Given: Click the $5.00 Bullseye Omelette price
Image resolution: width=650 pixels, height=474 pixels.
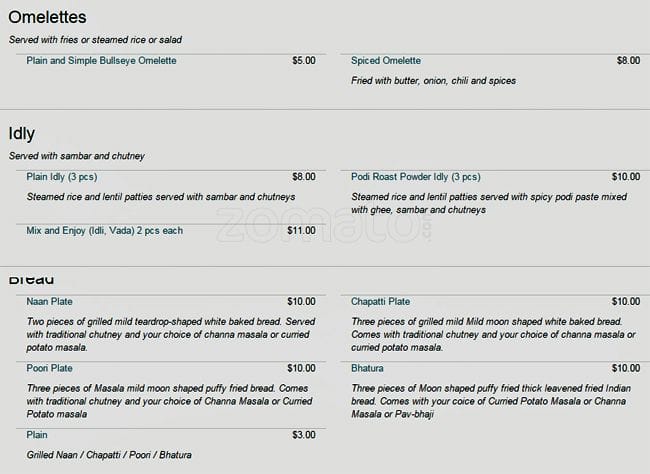Looking at the screenshot, I should click(x=303, y=61).
